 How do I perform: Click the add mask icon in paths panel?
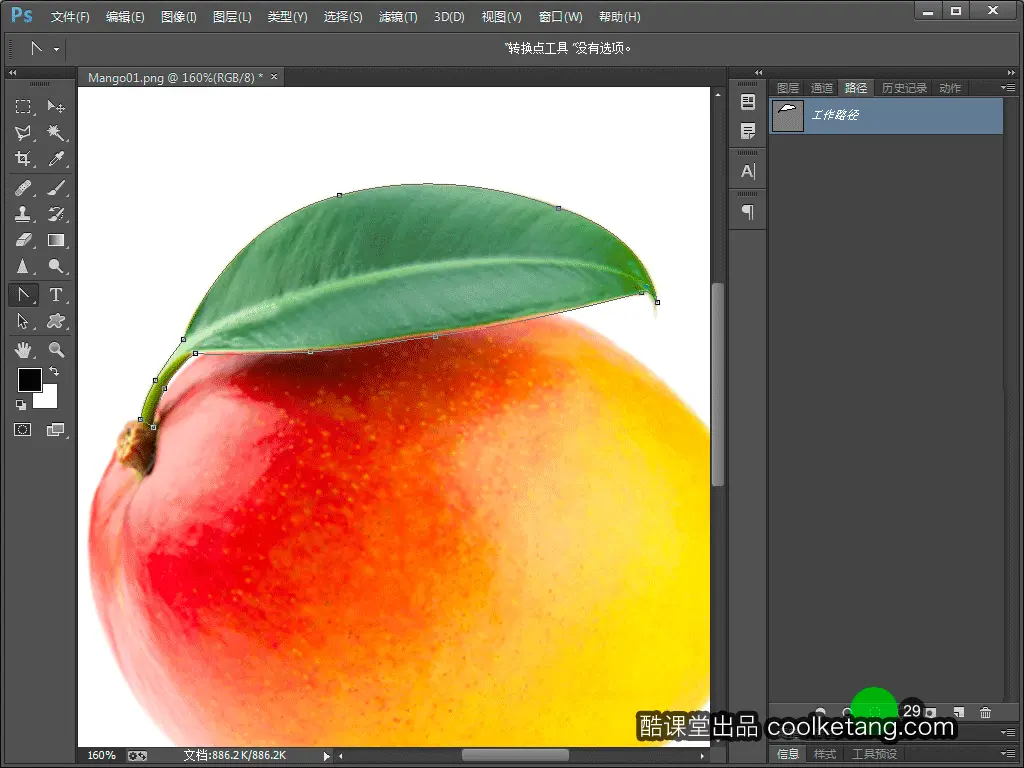pyautogui.click(x=931, y=712)
